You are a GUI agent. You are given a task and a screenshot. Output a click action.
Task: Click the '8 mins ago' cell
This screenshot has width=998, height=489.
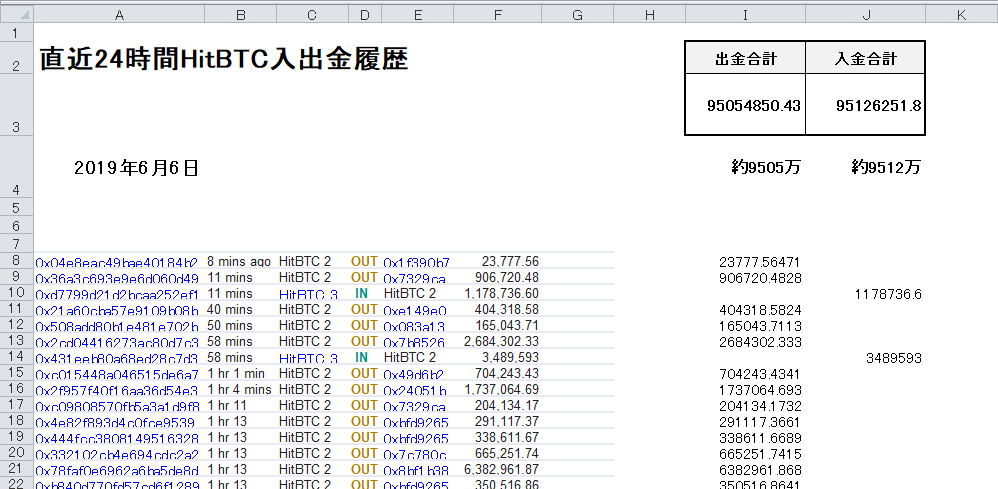pos(239,262)
